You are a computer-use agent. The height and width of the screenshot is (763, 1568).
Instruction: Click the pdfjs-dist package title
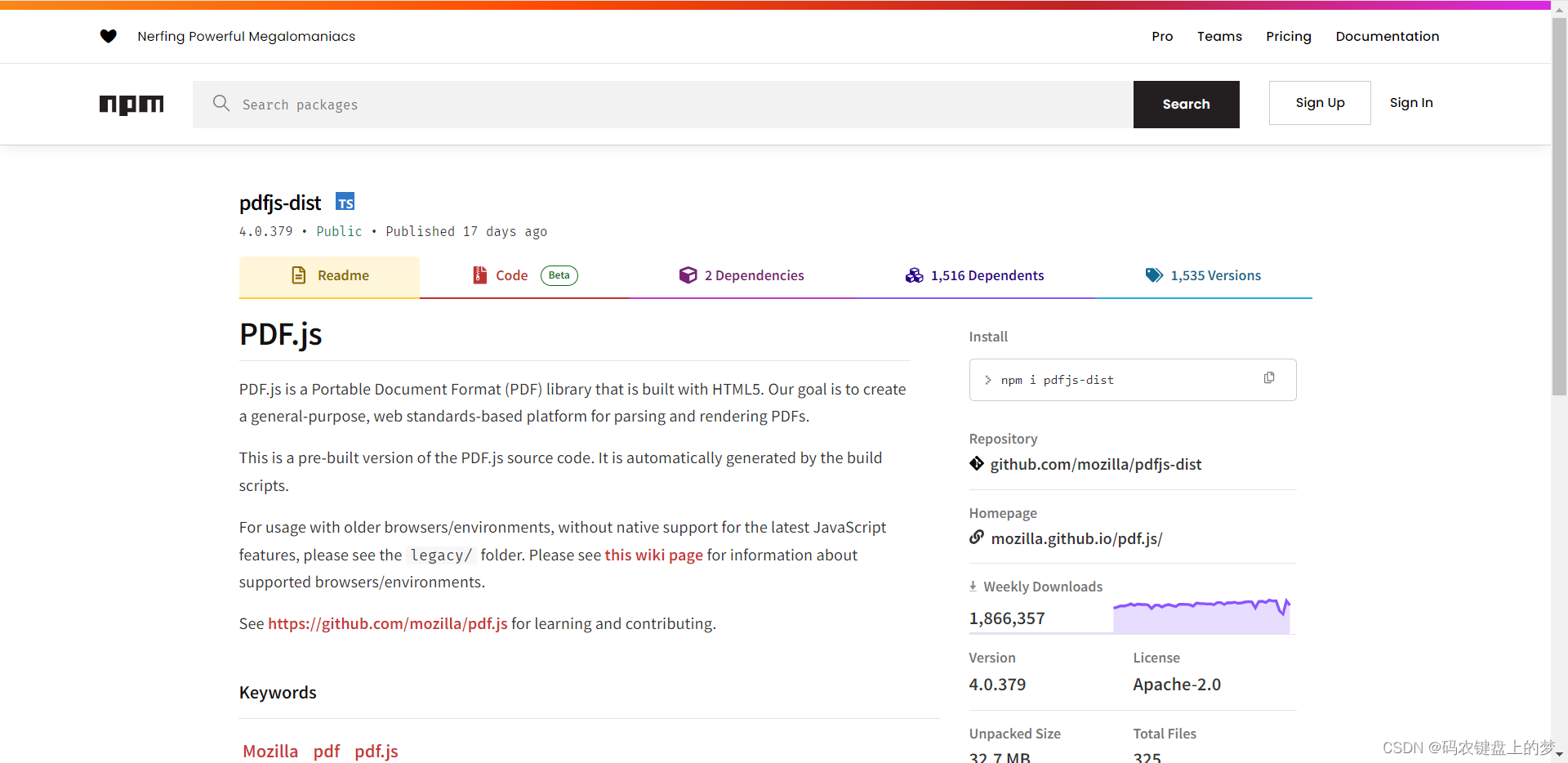(280, 203)
